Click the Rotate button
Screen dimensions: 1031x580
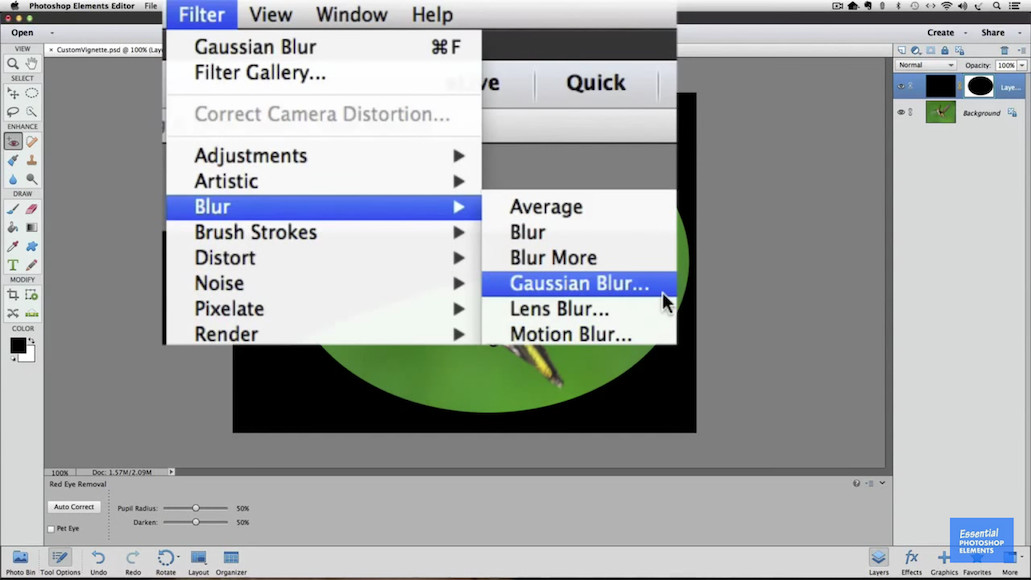(x=166, y=562)
